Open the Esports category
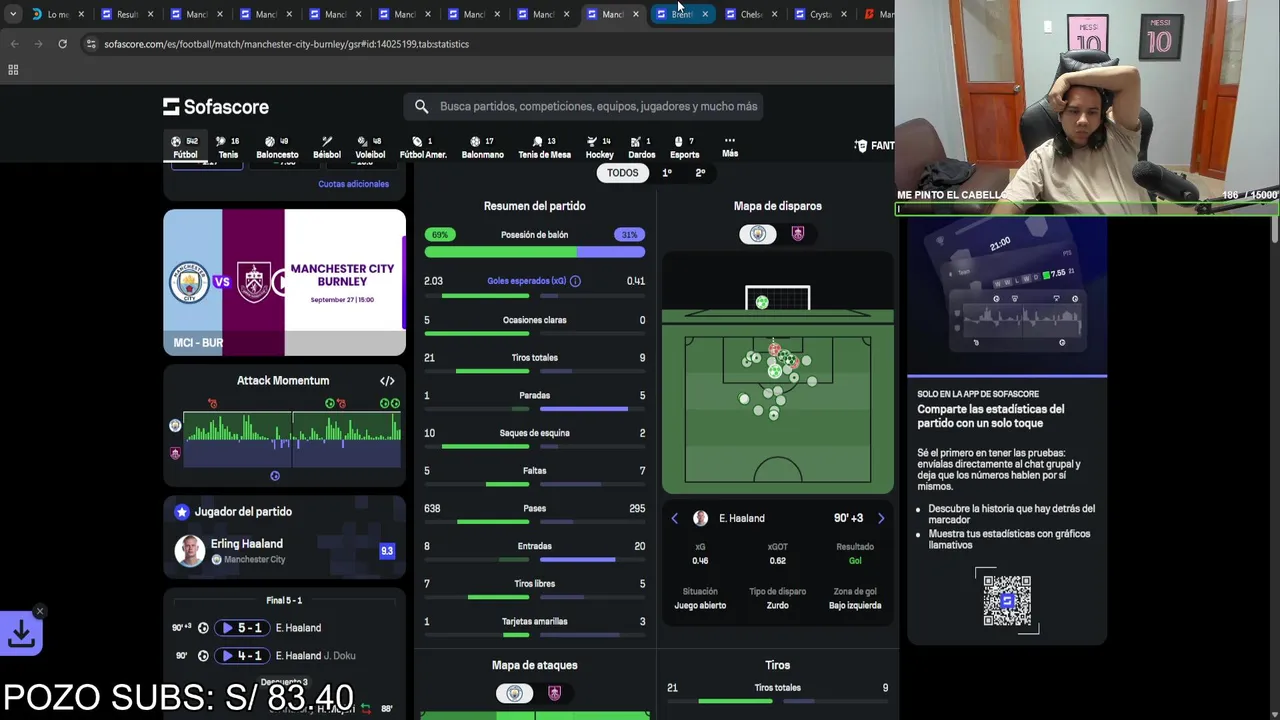This screenshot has width=1280, height=720. pyautogui.click(x=684, y=147)
